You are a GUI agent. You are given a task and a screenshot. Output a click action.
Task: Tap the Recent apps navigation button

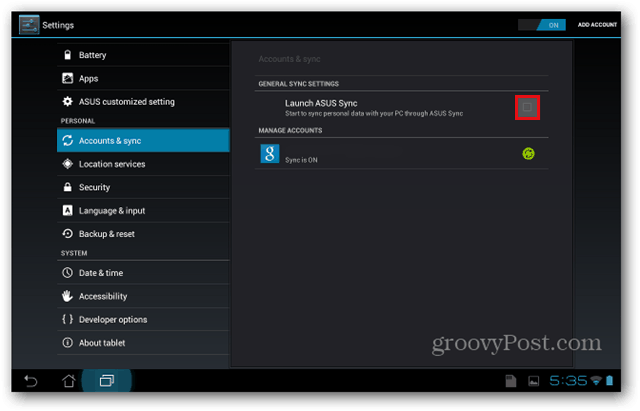pyautogui.click(x=107, y=381)
